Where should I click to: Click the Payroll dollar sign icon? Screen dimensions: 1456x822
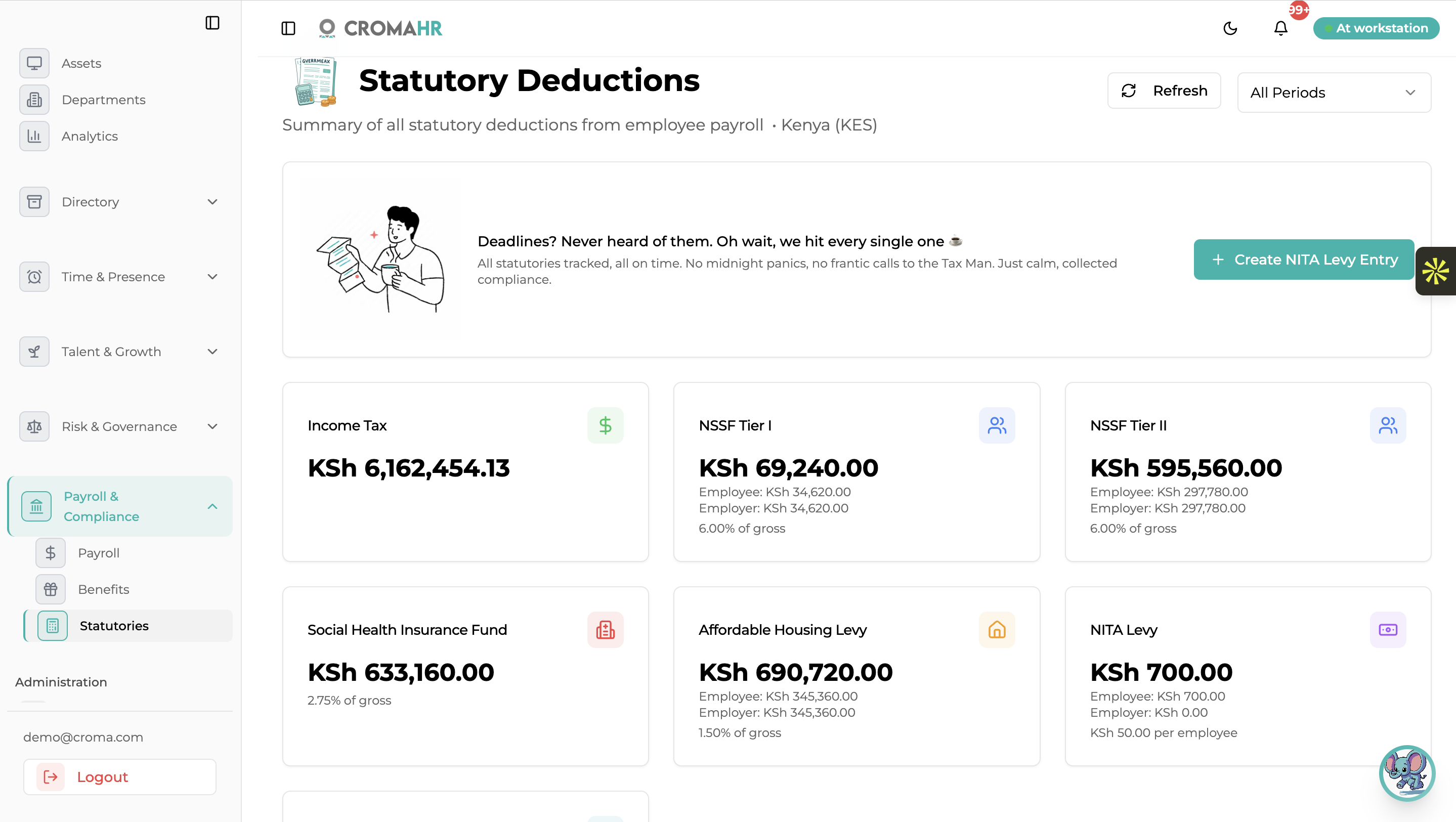pyautogui.click(x=51, y=553)
